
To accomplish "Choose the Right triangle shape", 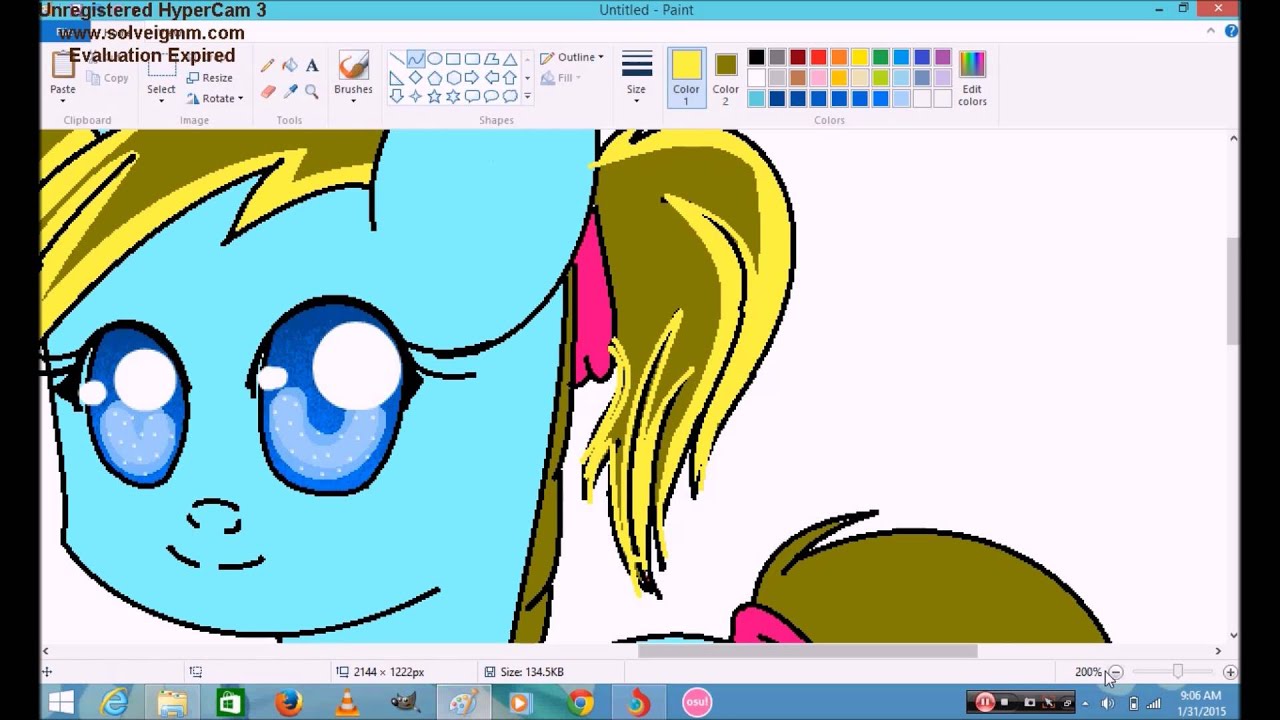I will (x=397, y=78).
